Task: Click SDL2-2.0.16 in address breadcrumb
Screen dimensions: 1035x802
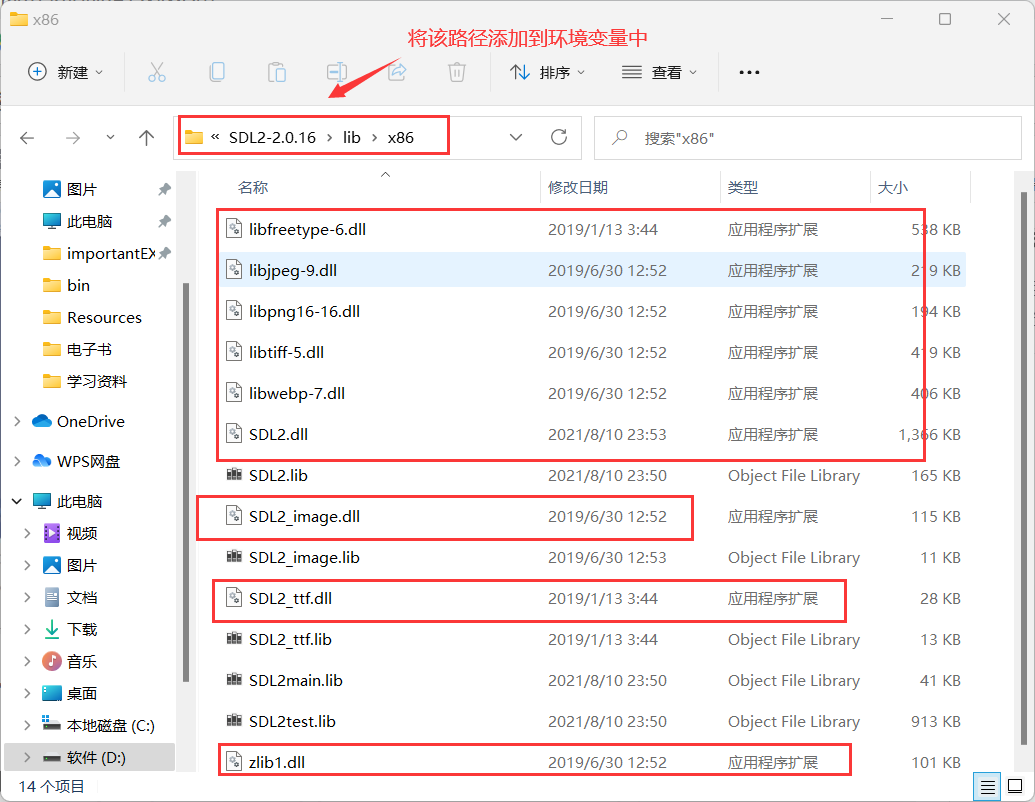Action: (x=272, y=137)
